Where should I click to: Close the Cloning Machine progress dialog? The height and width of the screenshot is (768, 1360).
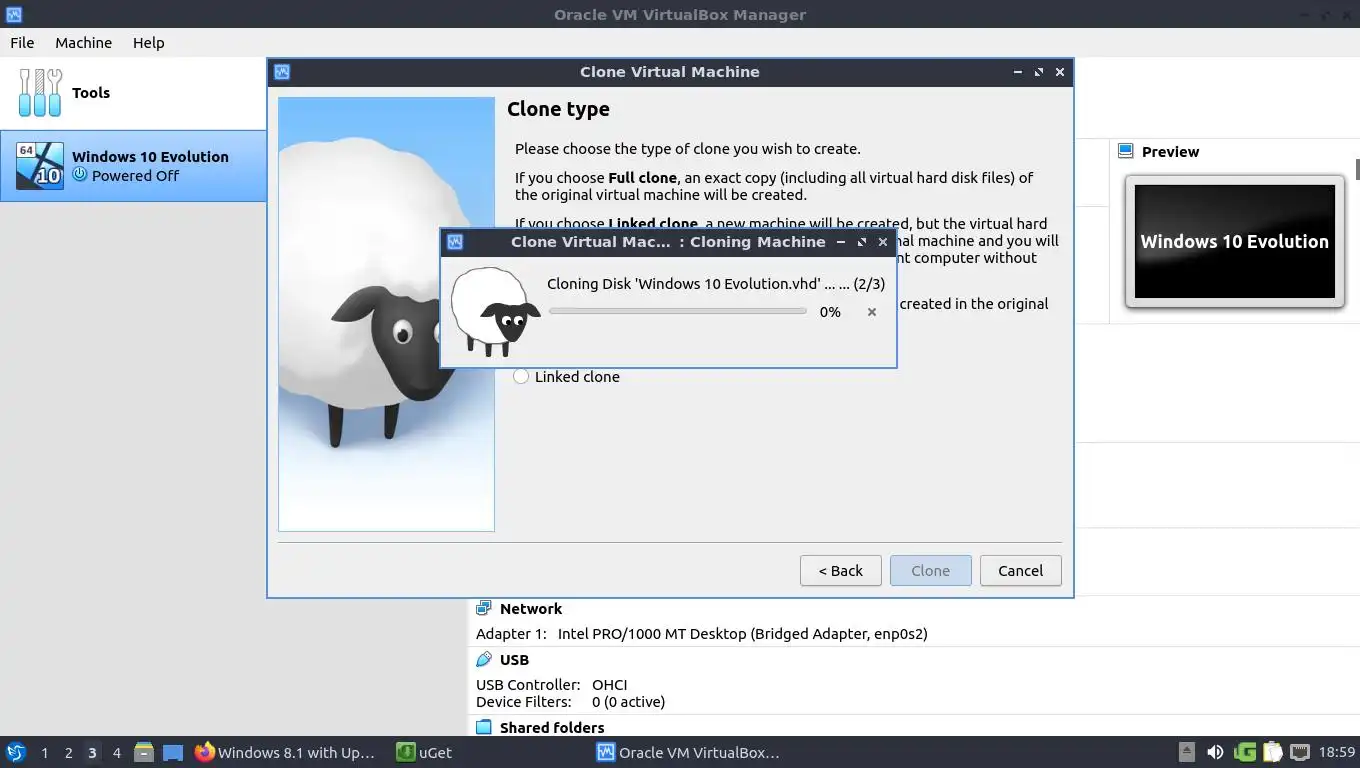(x=883, y=242)
